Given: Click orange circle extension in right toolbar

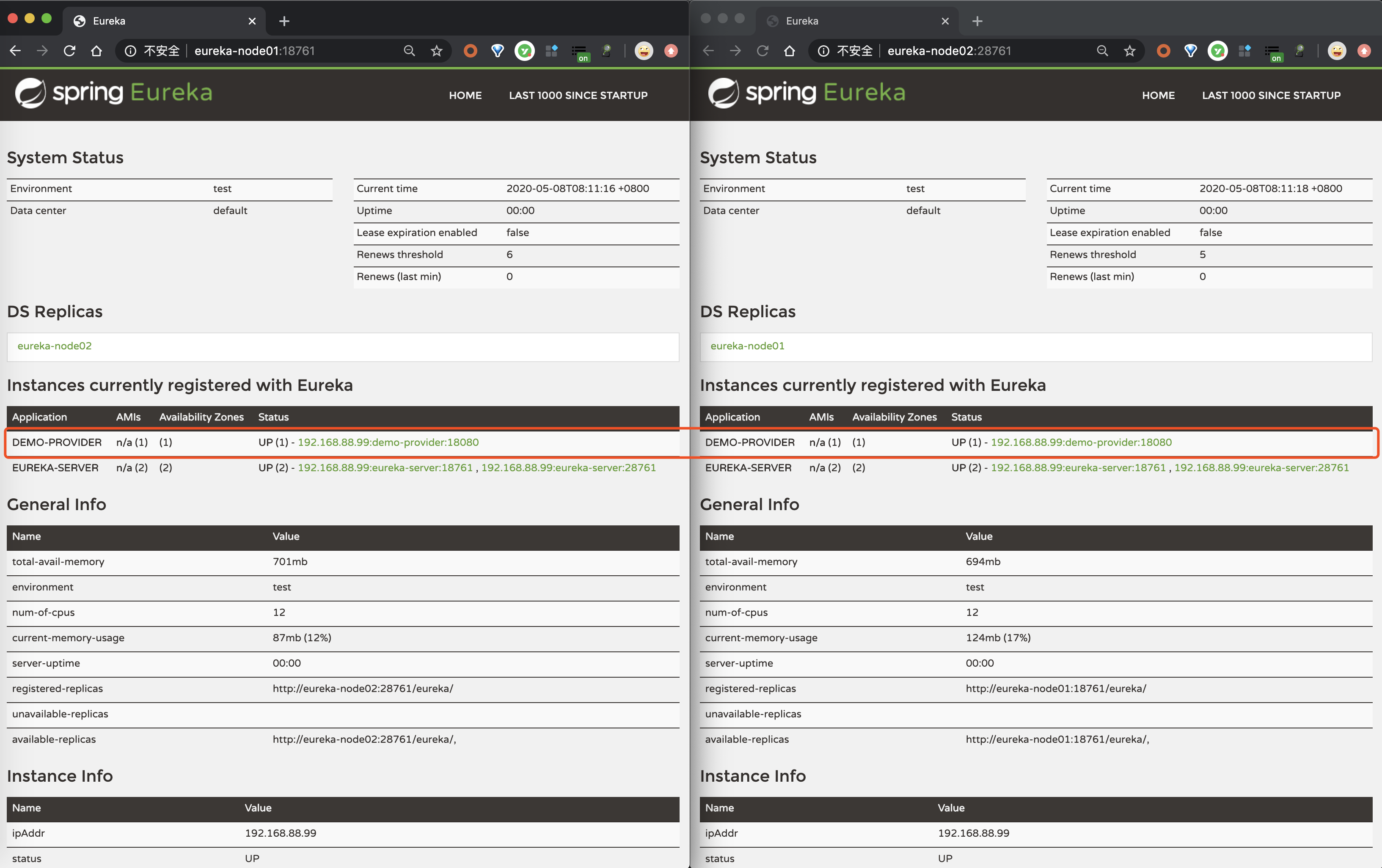Looking at the screenshot, I should 1163,51.
